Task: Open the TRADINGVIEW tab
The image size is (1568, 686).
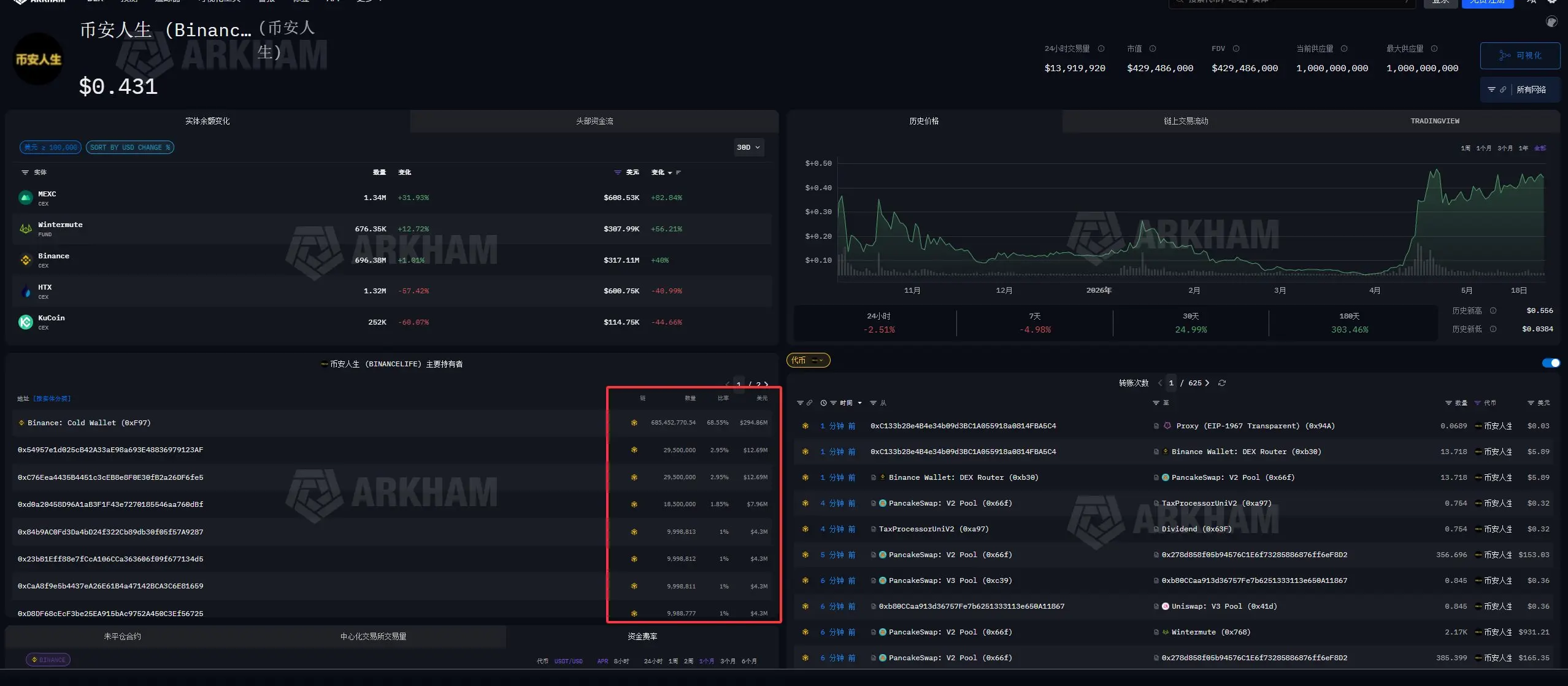Action: pyautogui.click(x=1435, y=121)
